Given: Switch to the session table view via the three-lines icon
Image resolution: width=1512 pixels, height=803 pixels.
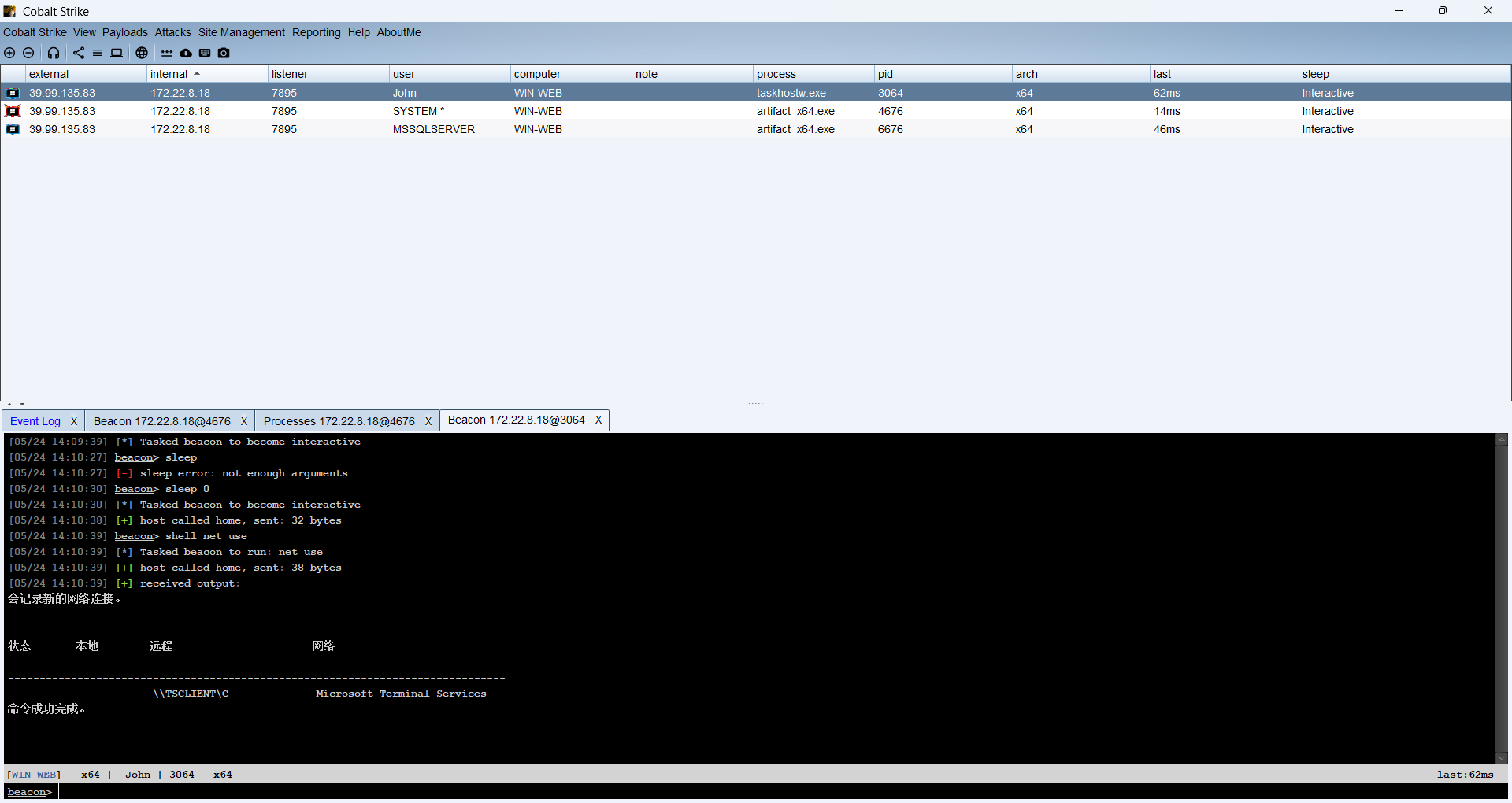Looking at the screenshot, I should tap(98, 53).
